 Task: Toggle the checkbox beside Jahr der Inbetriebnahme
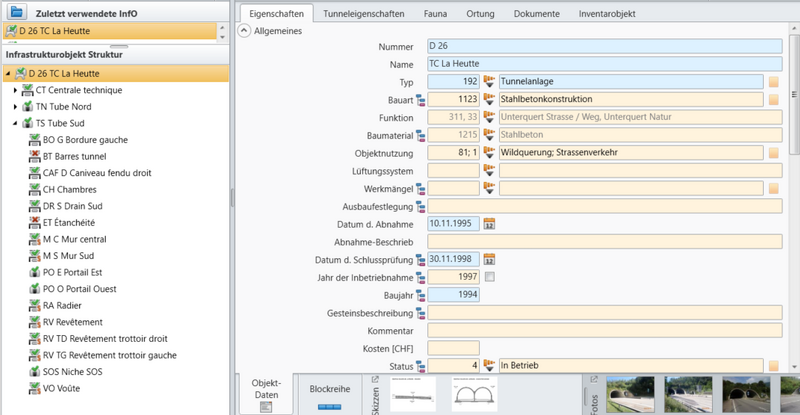[x=490, y=277]
